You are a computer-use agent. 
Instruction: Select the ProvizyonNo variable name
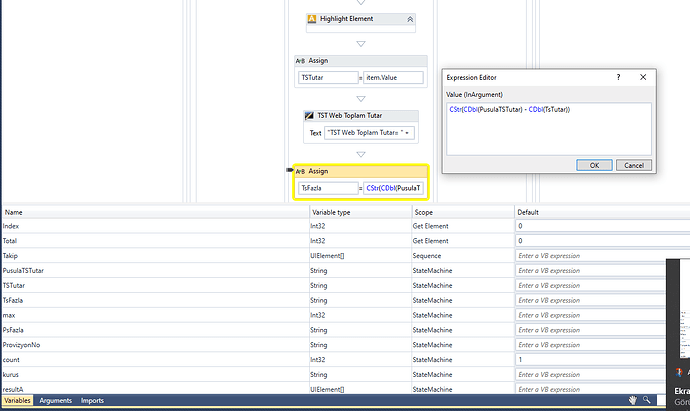[x=21, y=345]
